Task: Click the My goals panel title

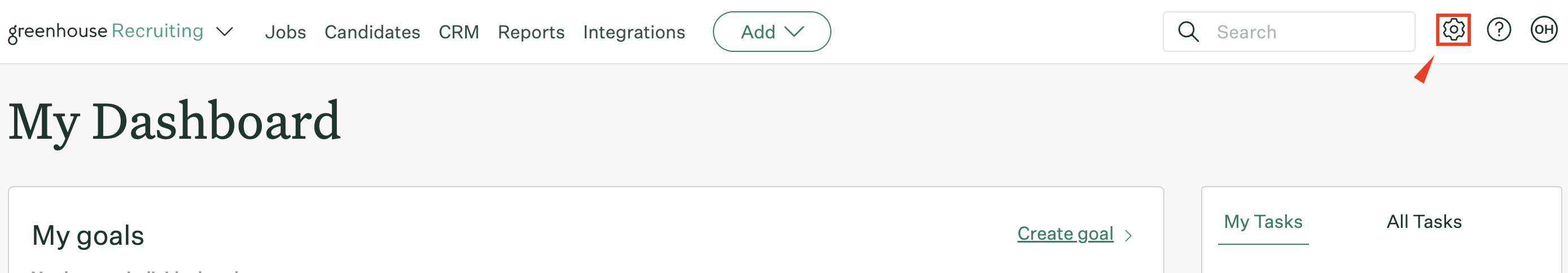Action: tap(87, 236)
